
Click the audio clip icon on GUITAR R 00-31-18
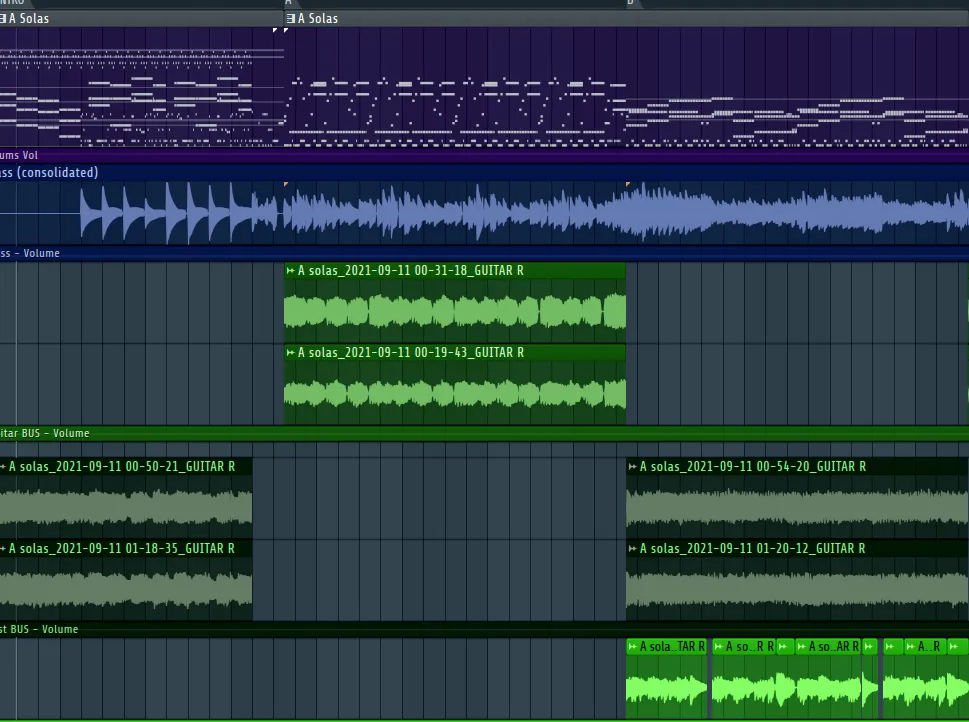(290, 271)
